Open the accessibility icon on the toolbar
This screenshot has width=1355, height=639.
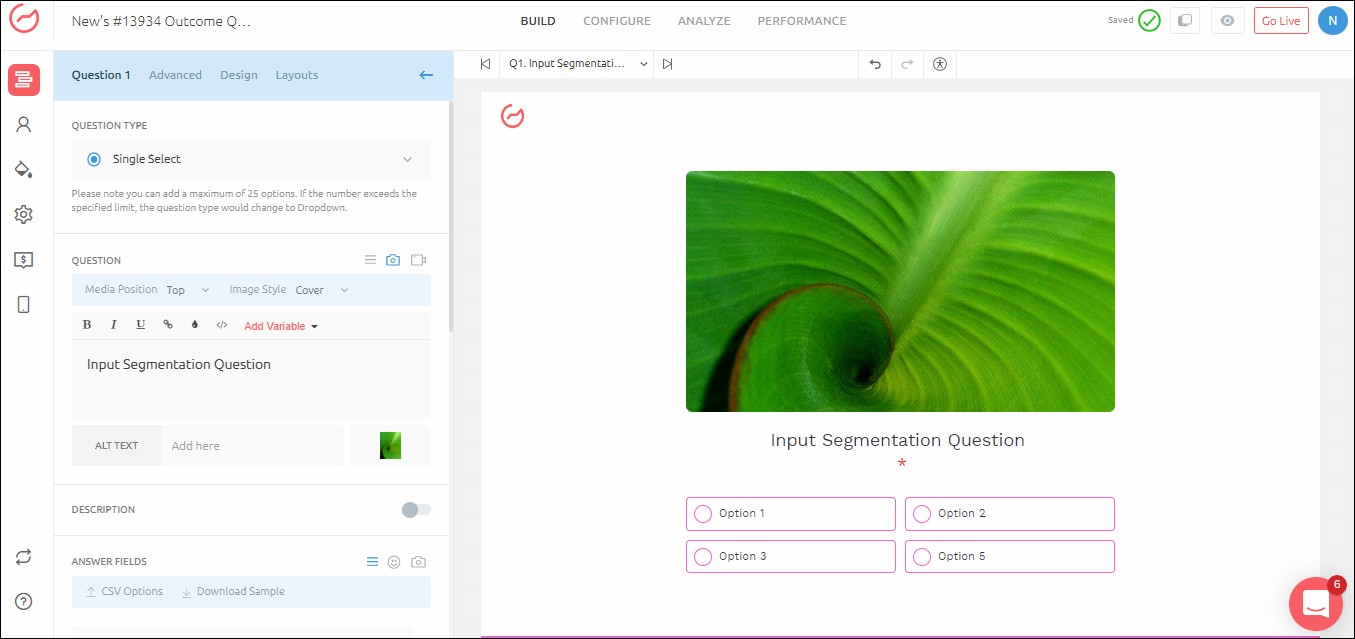point(939,63)
